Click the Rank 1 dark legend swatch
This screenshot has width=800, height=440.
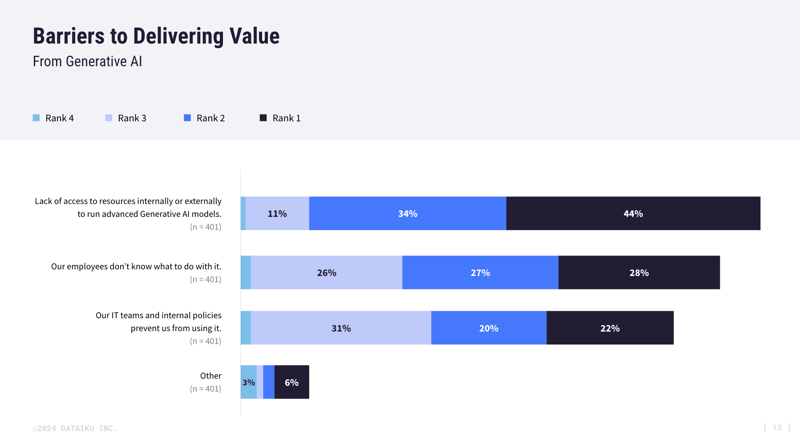[263, 118]
